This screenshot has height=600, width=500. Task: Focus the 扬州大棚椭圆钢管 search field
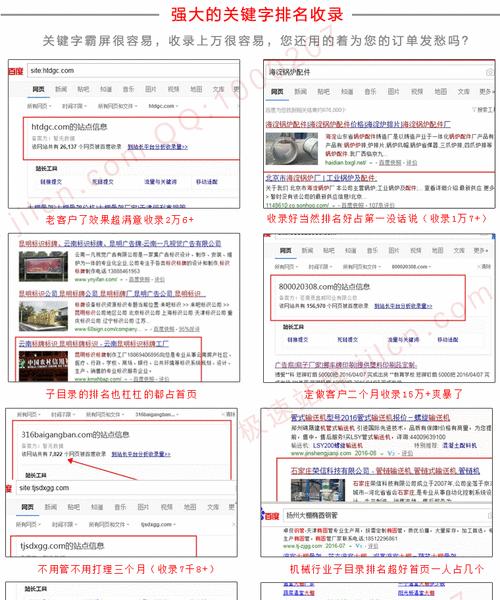pyautogui.click(x=387, y=515)
